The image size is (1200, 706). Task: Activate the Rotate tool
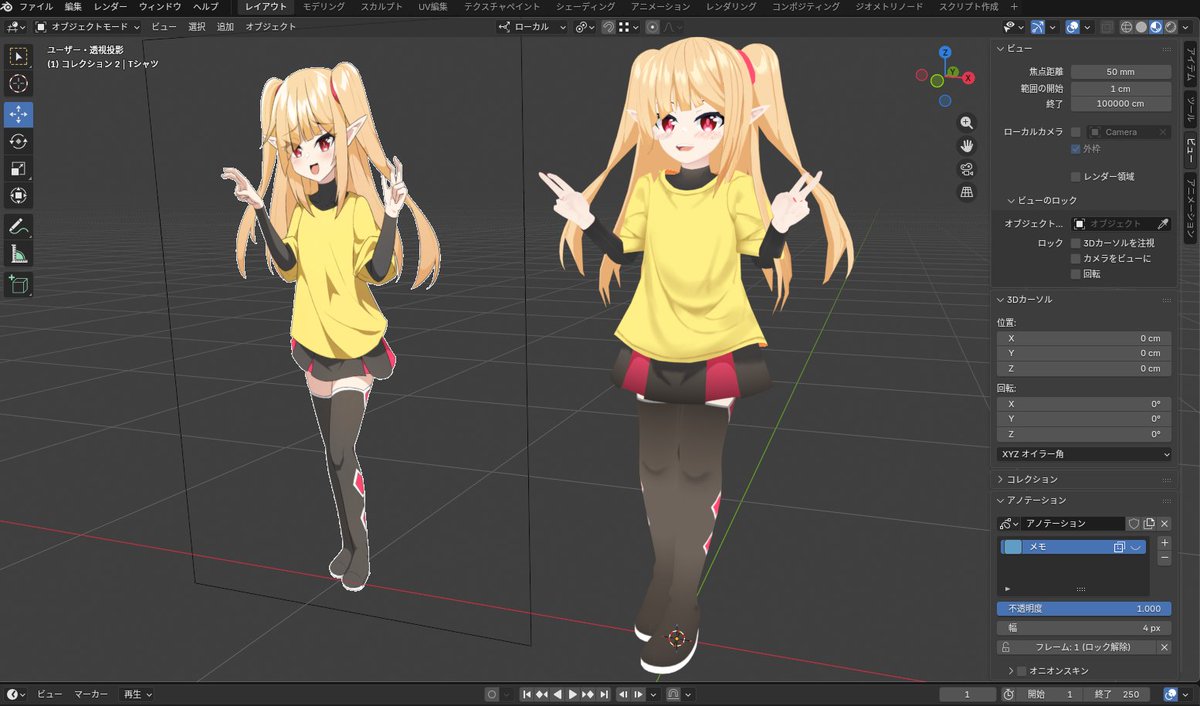point(18,141)
